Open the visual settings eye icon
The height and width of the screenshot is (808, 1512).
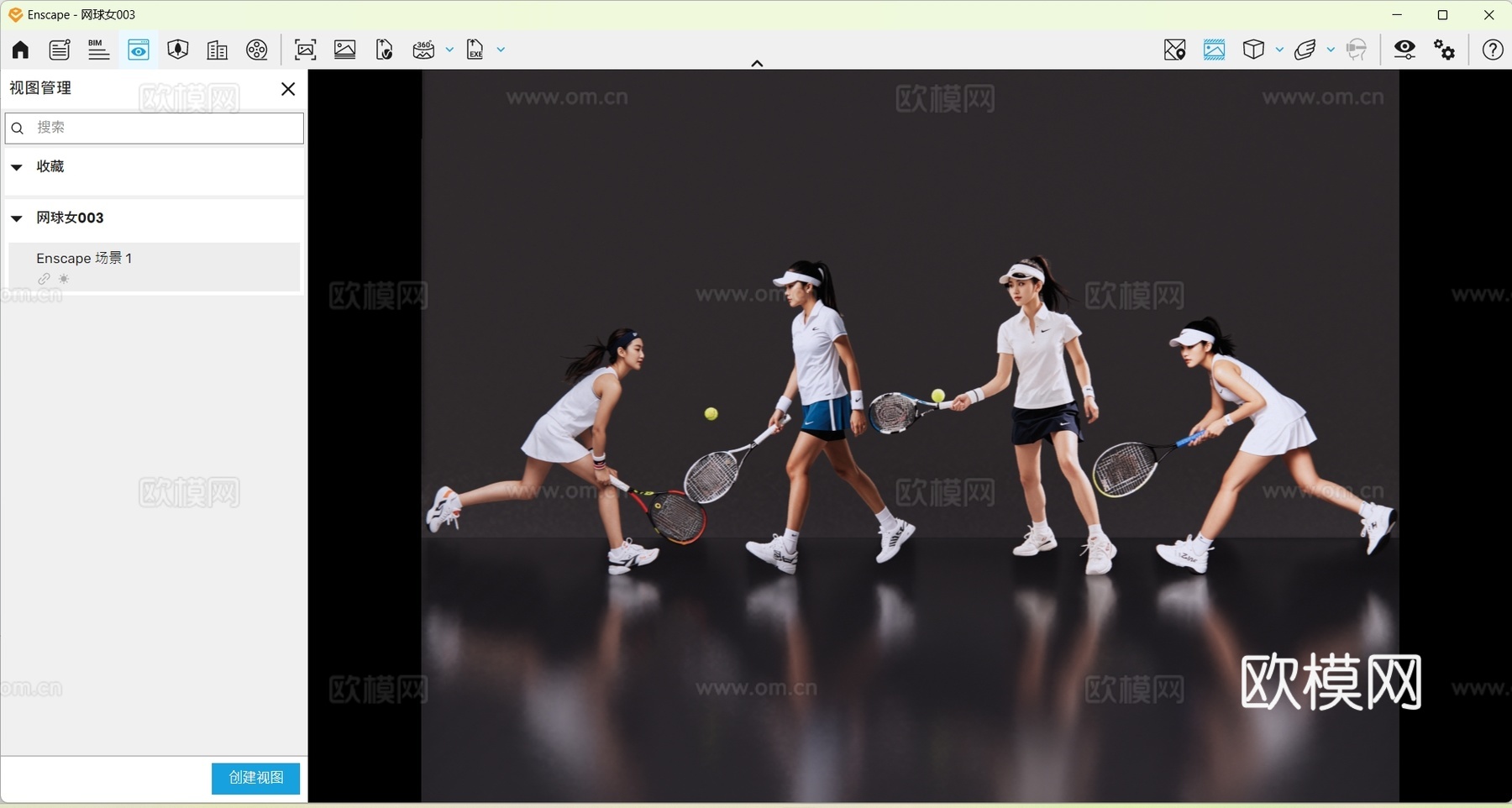tap(1404, 50)
